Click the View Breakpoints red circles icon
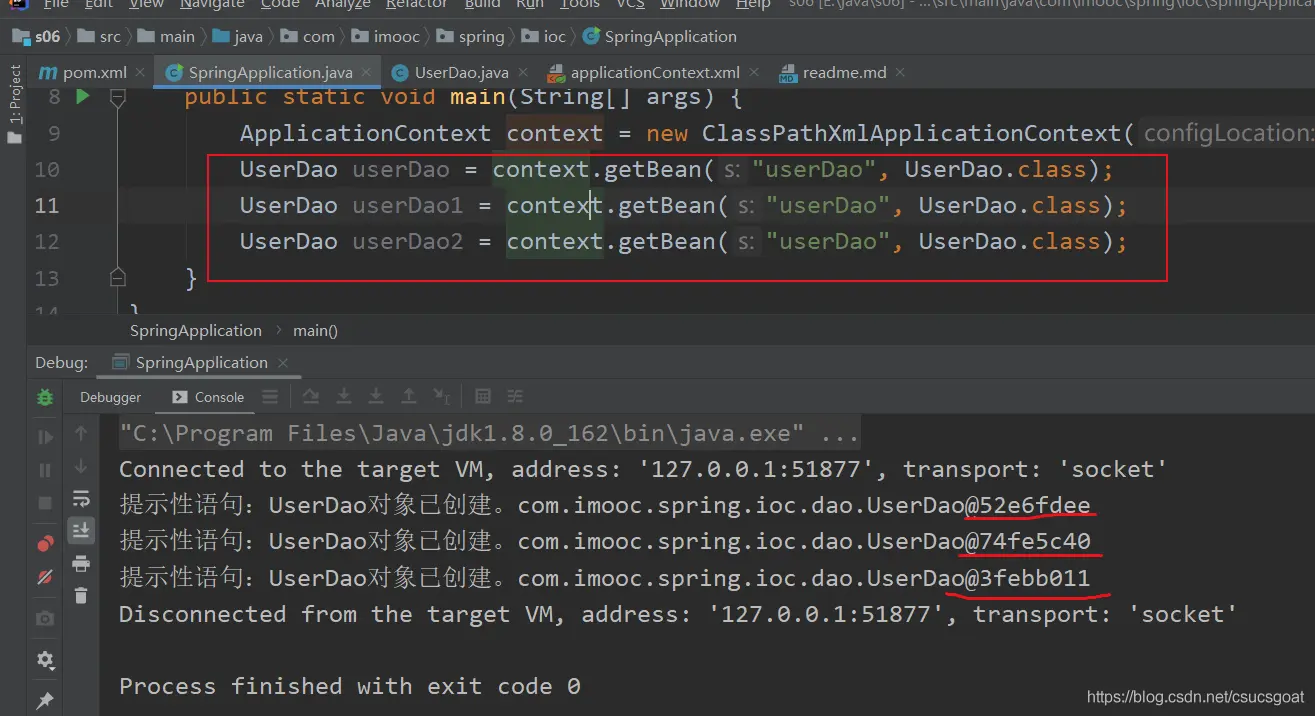Viewport: 1315px width, 716px height. coord(45,543)
